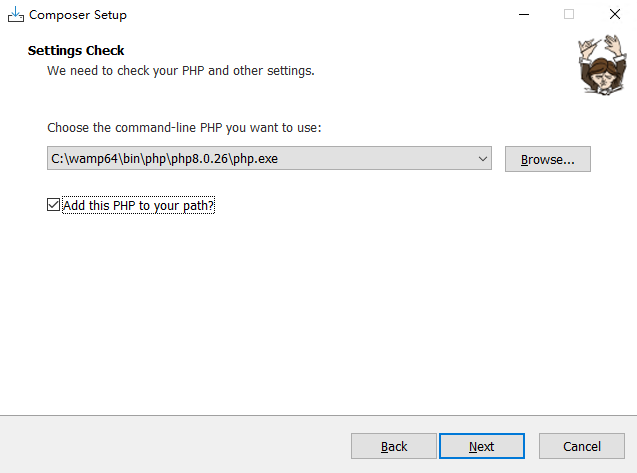637x473 pixels.
Task: Cancel the Composer installation
Action: click(x=581, y=446)
